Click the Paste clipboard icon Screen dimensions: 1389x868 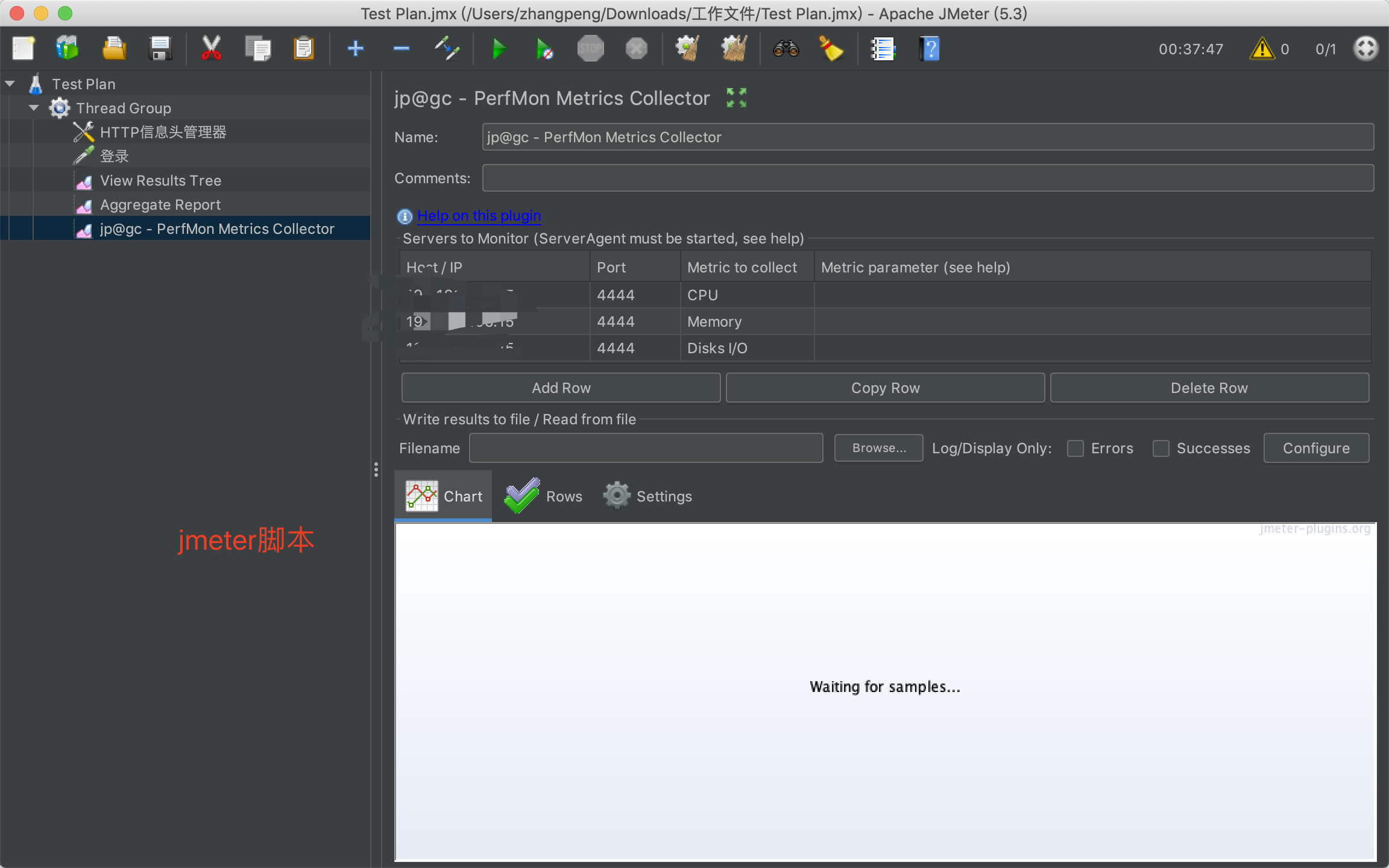304,49
